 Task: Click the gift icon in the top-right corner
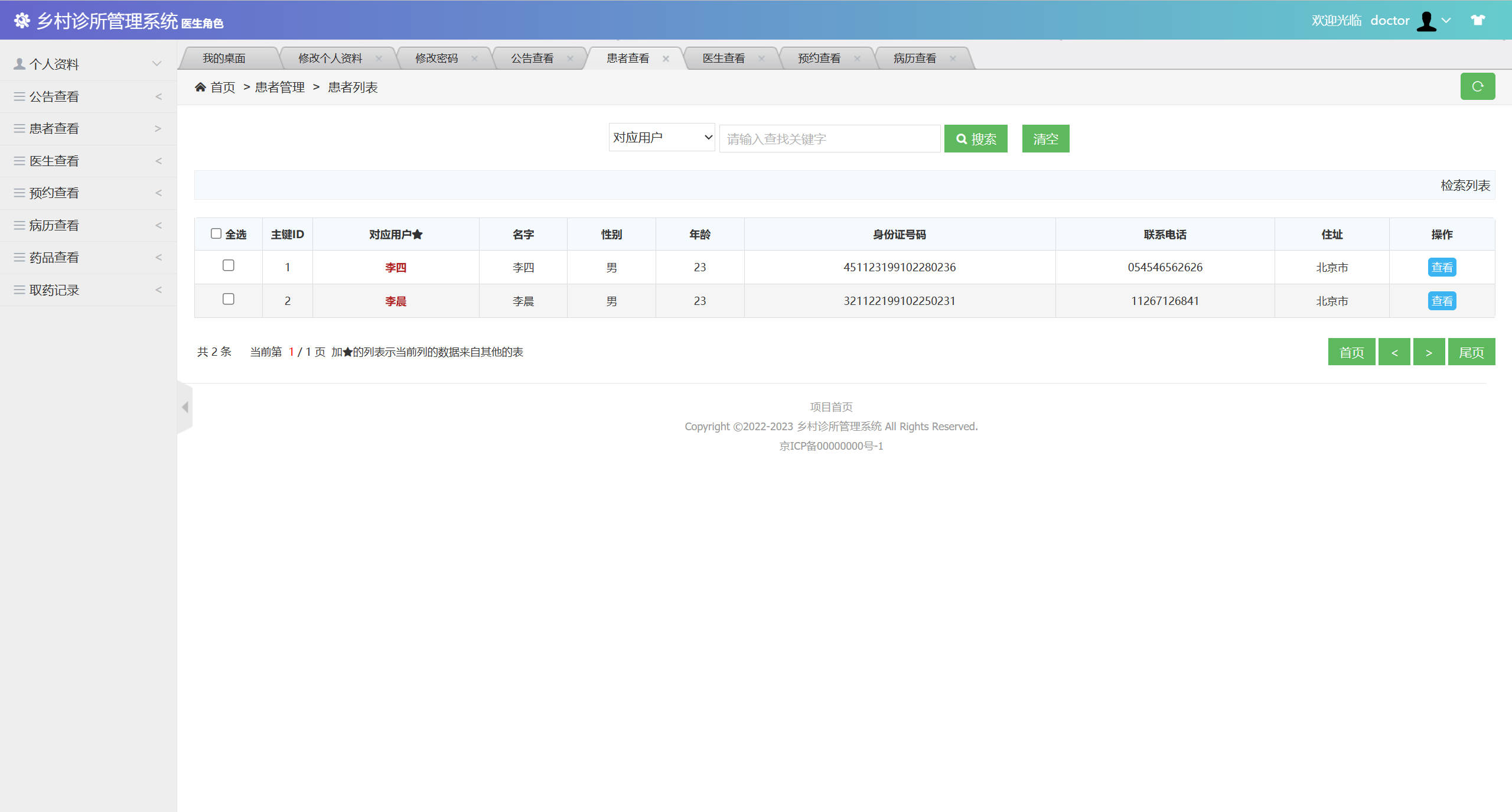(x=1479, y=20)
